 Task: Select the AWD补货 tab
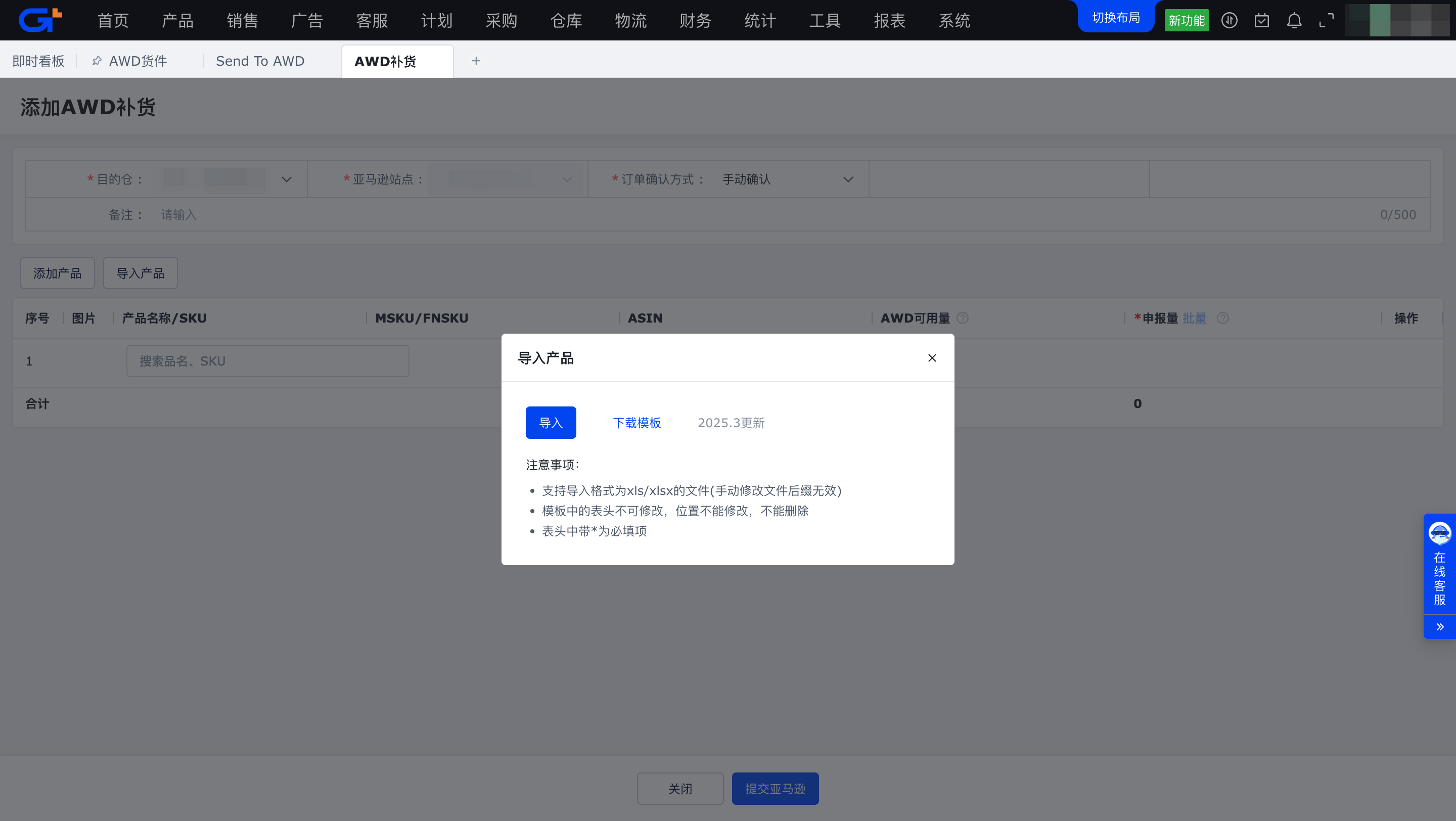coord(397,61)
